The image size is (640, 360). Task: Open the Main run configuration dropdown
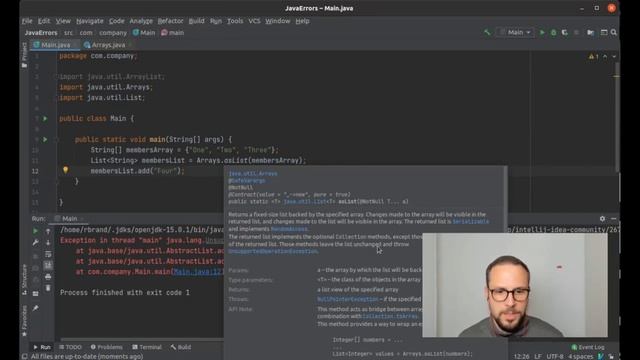pyautogui.click(x=516, y=32)
